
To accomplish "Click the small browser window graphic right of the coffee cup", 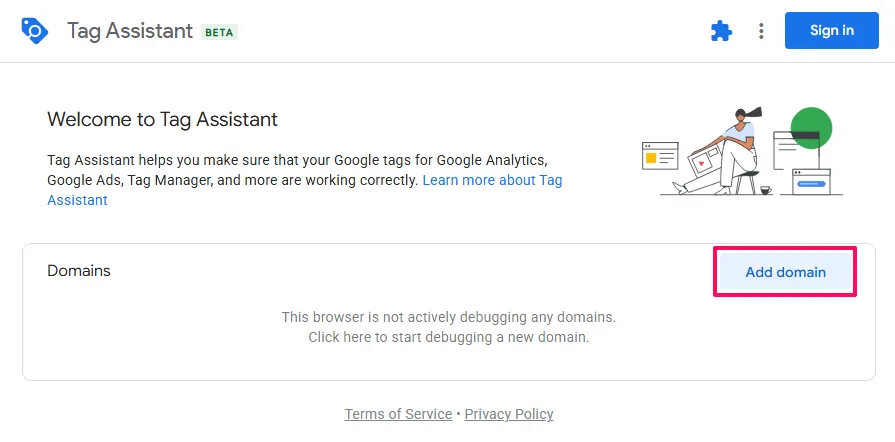I will (x=811, y=181).
